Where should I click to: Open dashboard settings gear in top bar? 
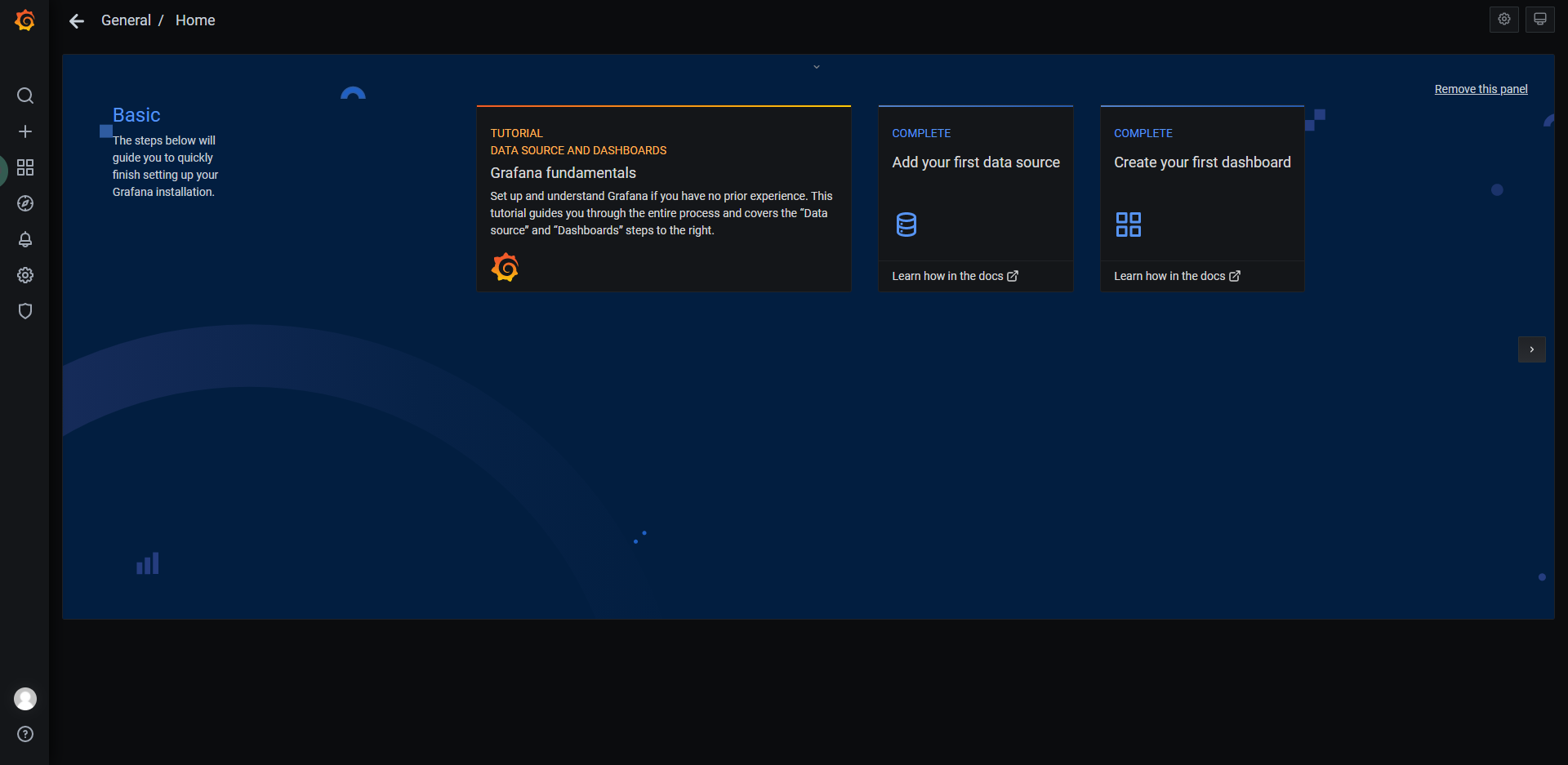(x=1504, y=20)
